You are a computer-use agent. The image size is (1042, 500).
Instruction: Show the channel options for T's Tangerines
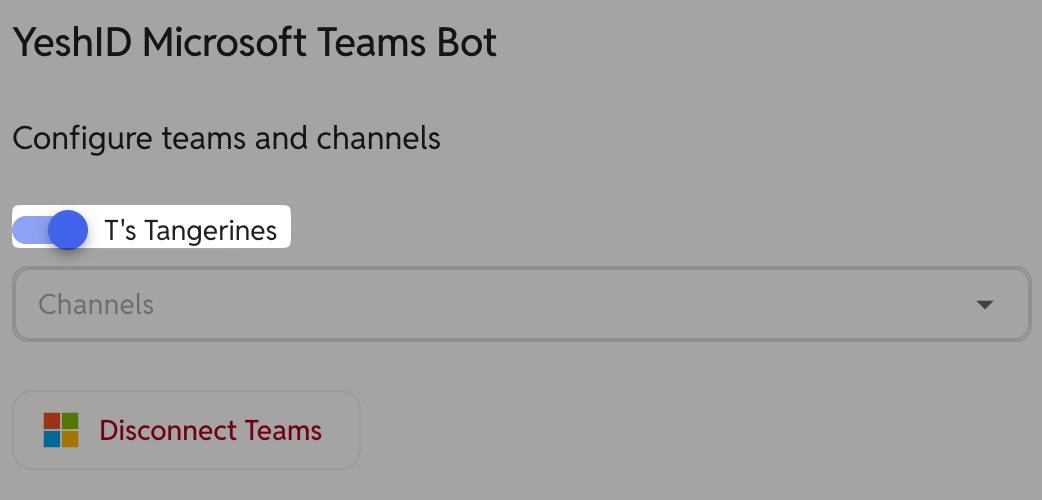click(x=522, y=305)
